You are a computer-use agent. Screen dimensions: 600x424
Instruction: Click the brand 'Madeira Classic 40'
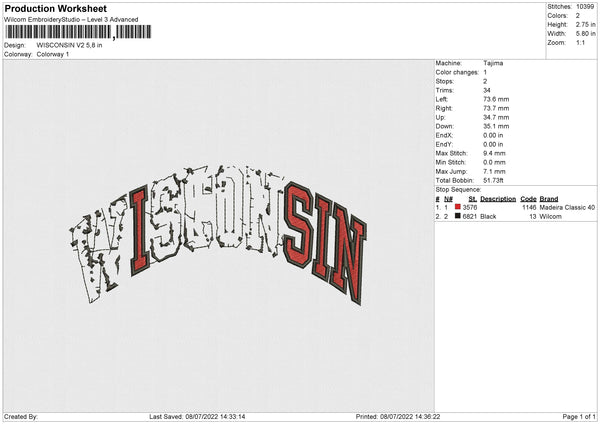[567, 207]
